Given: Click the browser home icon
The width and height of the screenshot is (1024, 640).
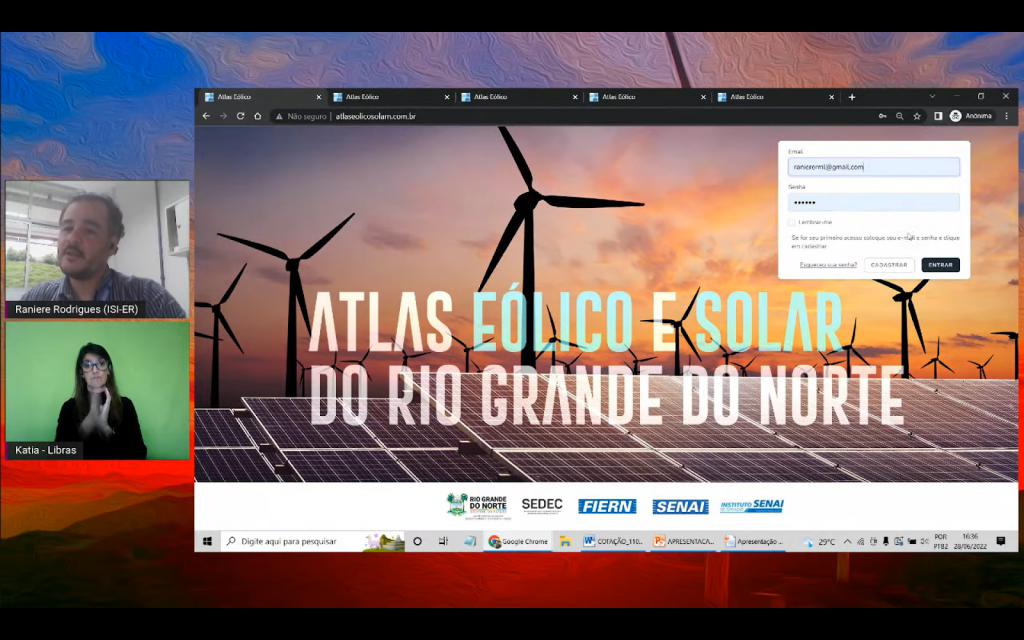Looking at the screenshot, I should click(257, 116).
